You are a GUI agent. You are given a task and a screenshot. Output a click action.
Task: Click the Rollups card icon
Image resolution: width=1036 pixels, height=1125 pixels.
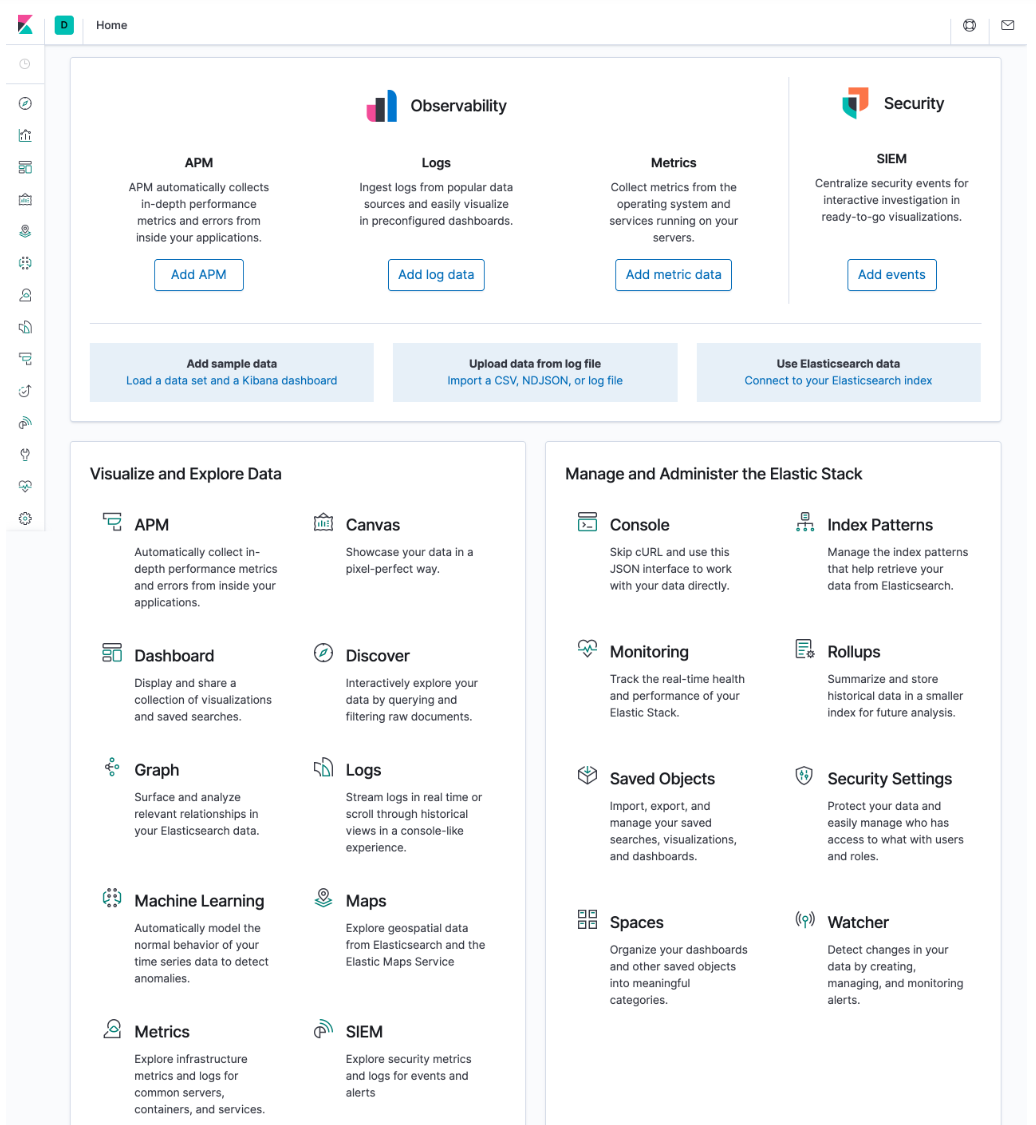pos(805,649)
